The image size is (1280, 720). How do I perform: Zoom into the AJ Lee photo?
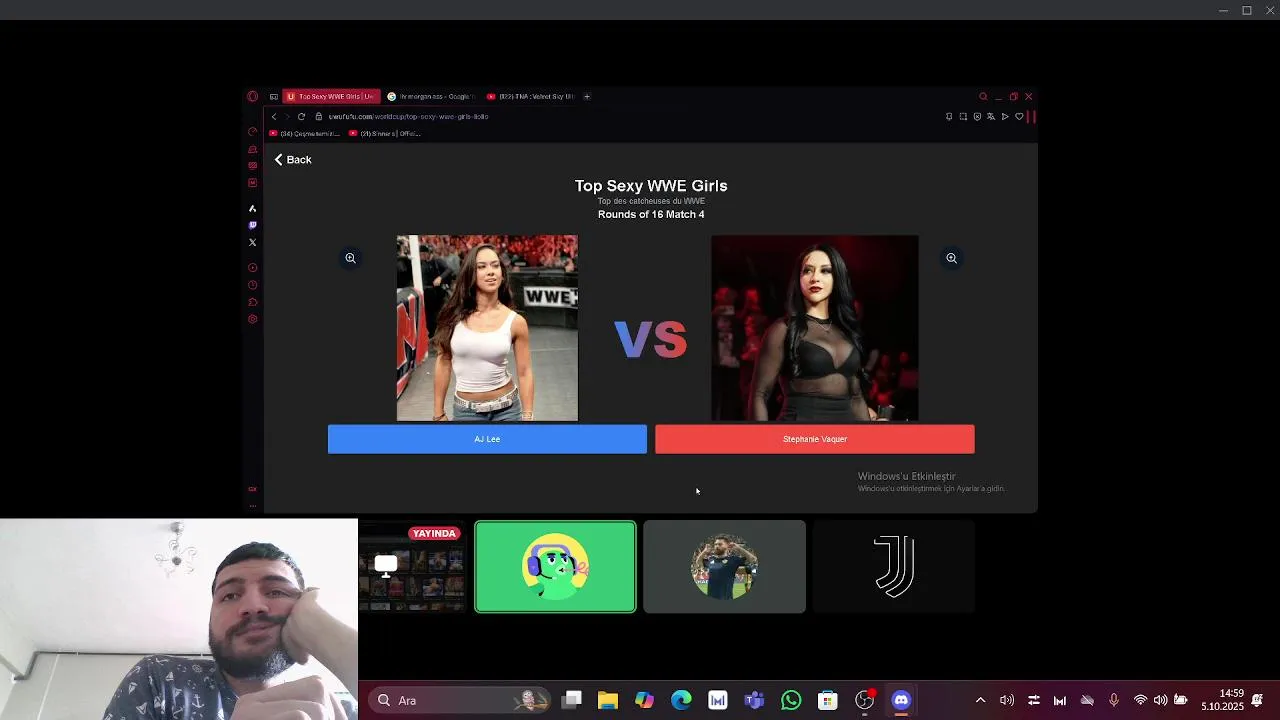point(350,258)
